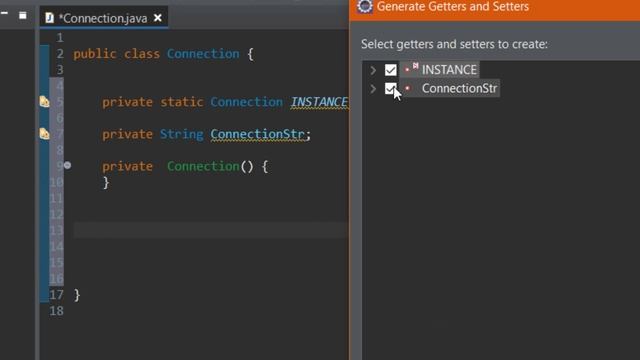
Task: Click the Connection constructor name on line 9
Action: [x=203, y=166]
